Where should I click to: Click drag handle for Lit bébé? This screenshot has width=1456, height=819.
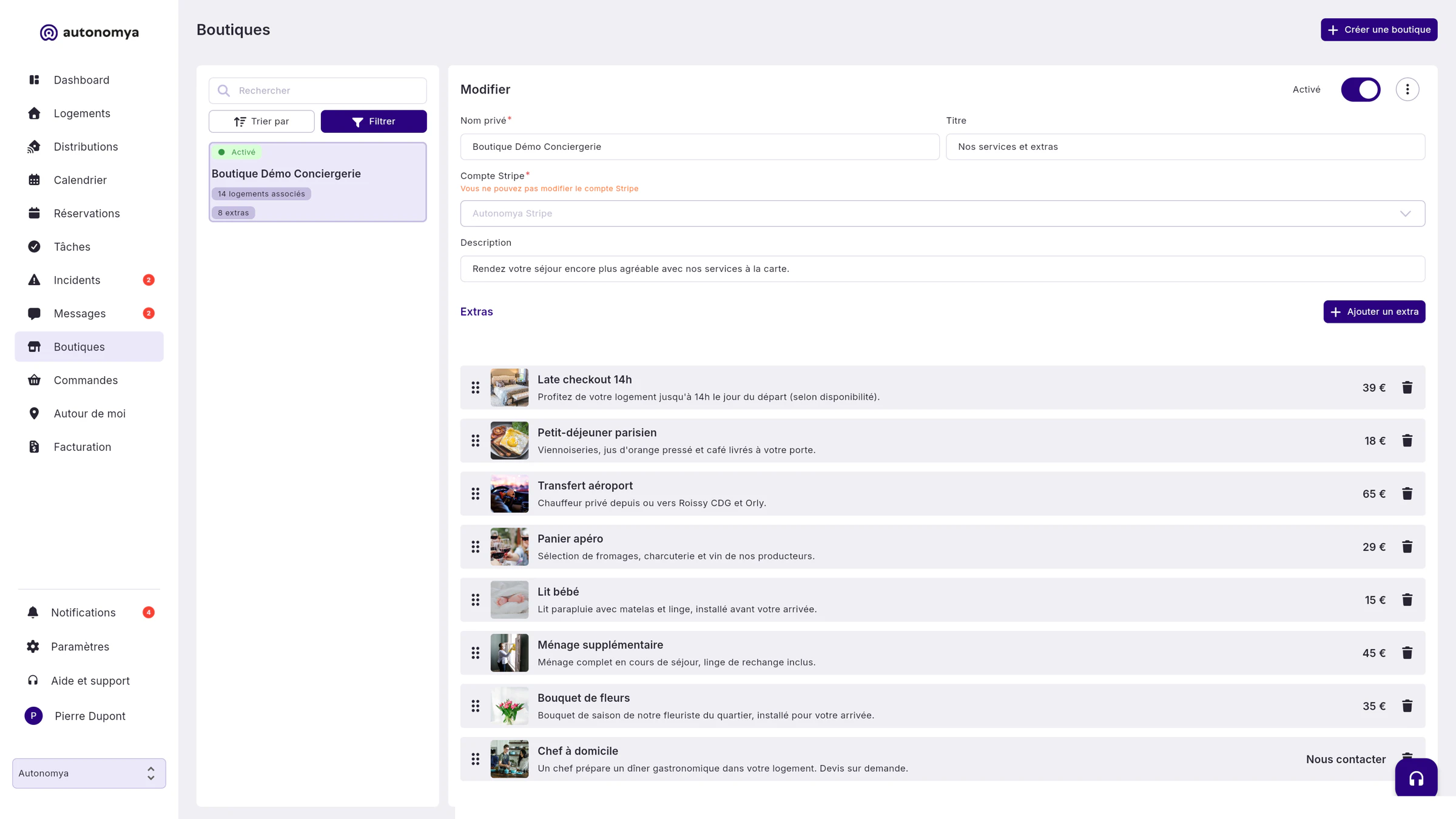click(476, 600)
